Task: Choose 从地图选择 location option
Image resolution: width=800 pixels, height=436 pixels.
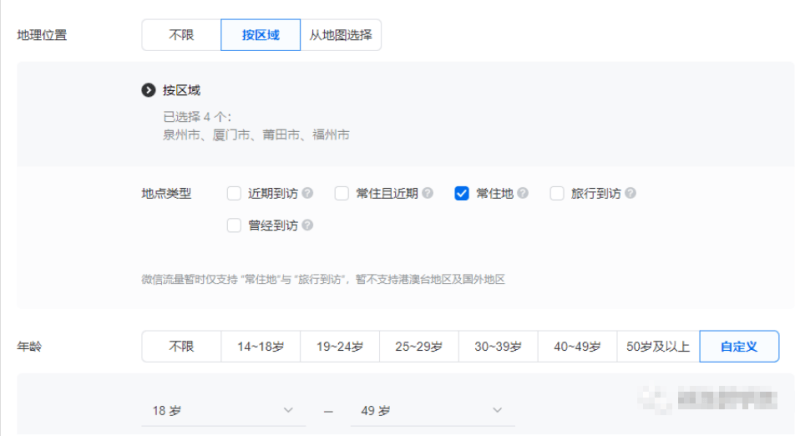Action: coord(341,35)
